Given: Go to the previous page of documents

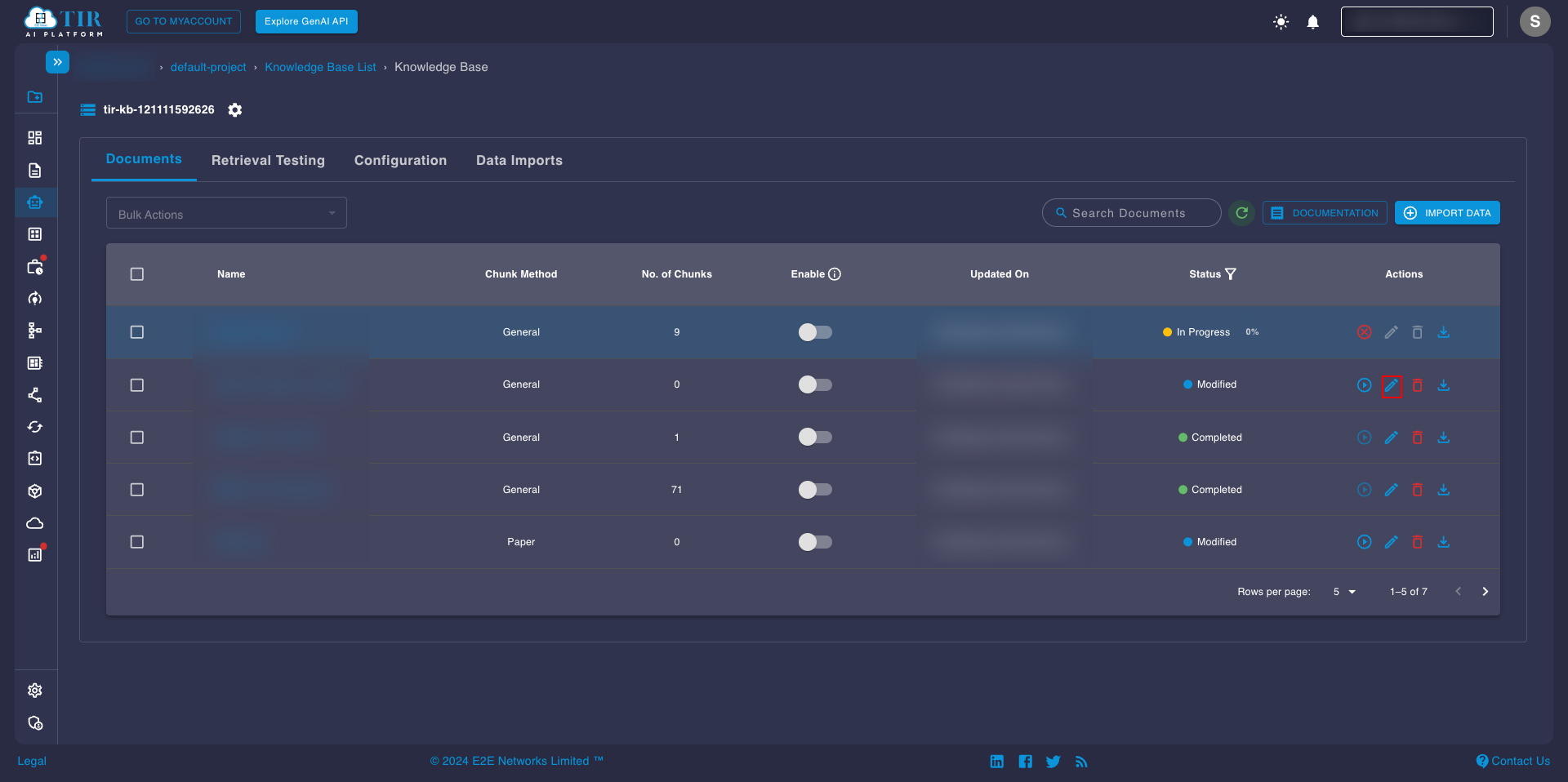Looking at the screenshot, I should point(1458,592).
